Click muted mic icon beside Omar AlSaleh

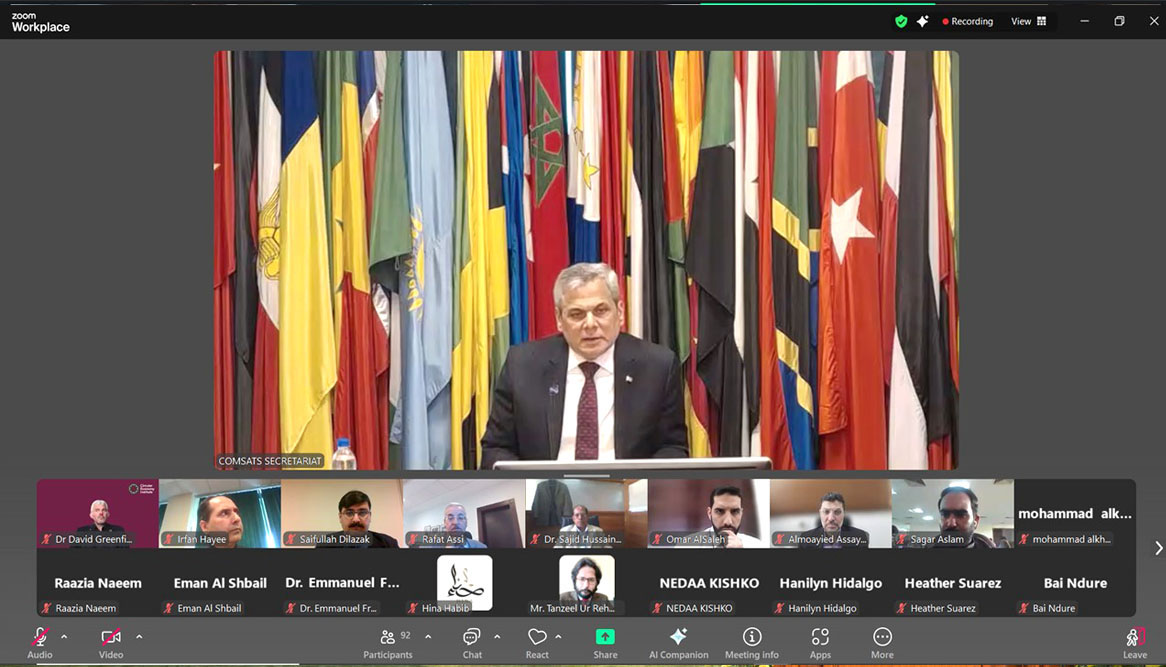pyautogui.click(x=657, y=539)
